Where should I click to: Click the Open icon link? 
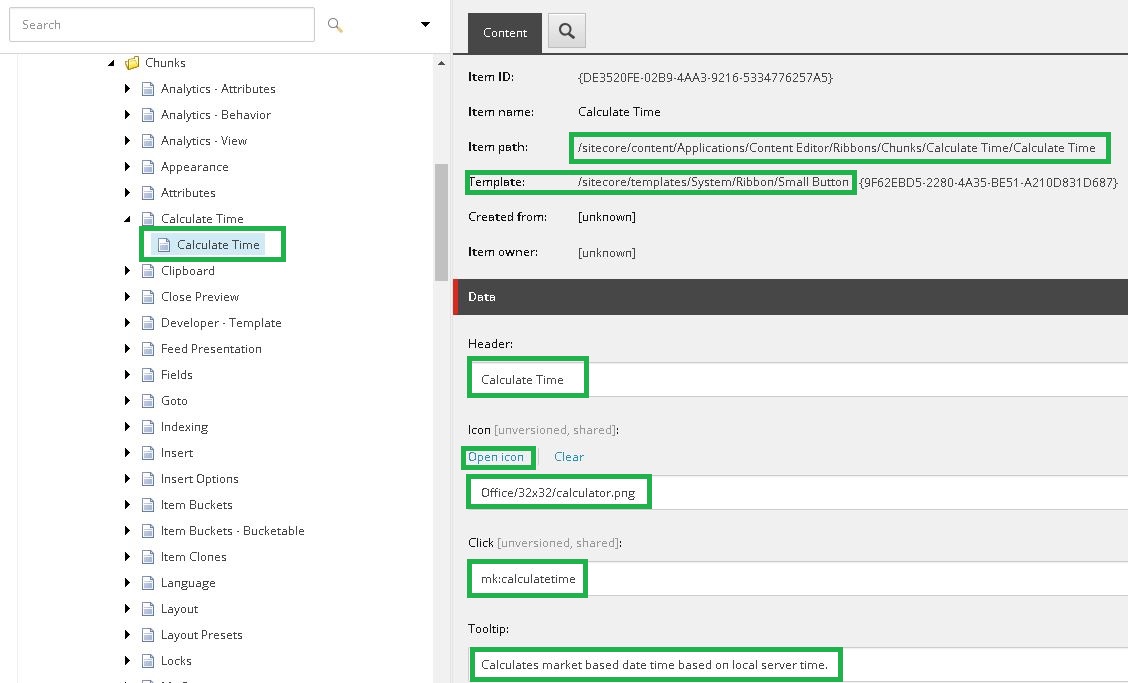496,457
